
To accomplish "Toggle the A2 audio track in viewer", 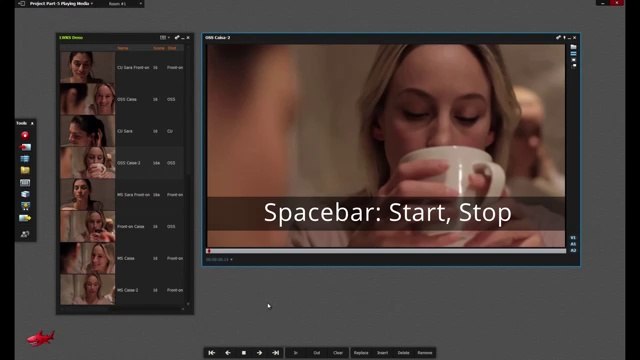I will click(573, 250).
